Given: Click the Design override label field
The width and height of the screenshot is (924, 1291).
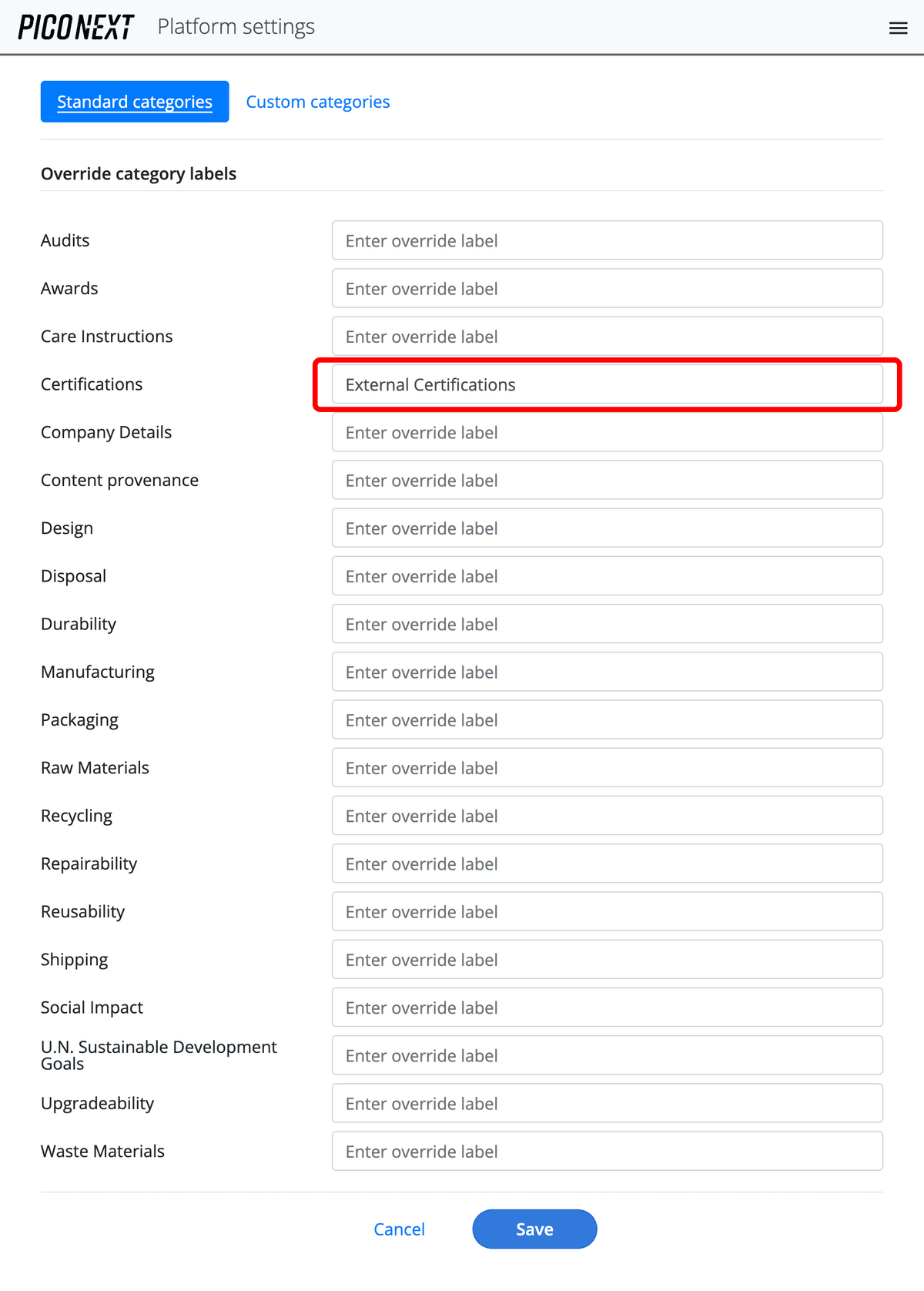Looking at the screenshot, I should tap(607, 528).
